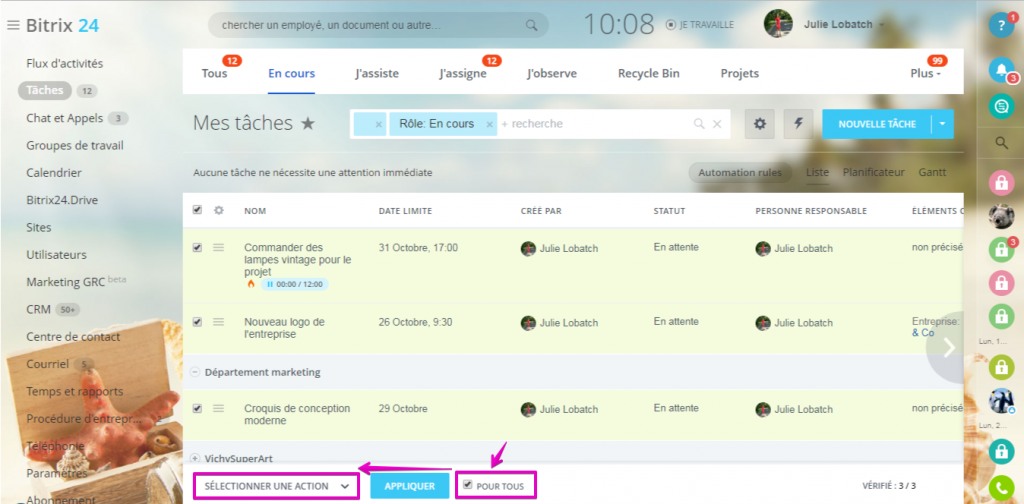Click the flame priority icon on lamp task
Viewport: 1024px width, 504px height.
point(250,284)
